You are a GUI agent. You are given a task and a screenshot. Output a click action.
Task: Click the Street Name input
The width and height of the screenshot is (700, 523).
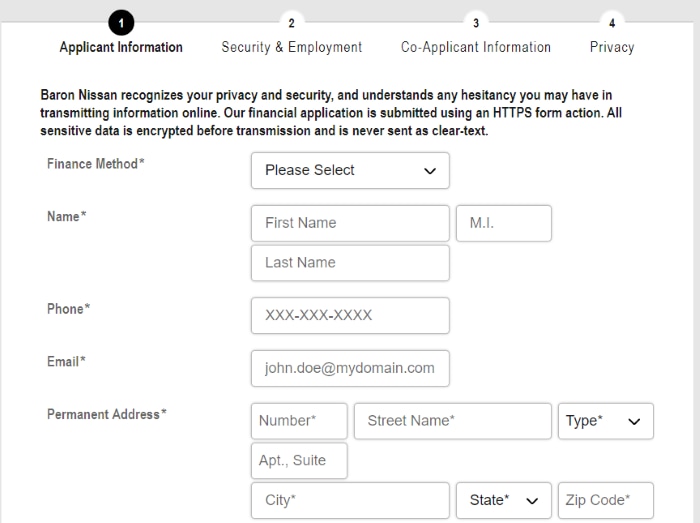[453, 421]
